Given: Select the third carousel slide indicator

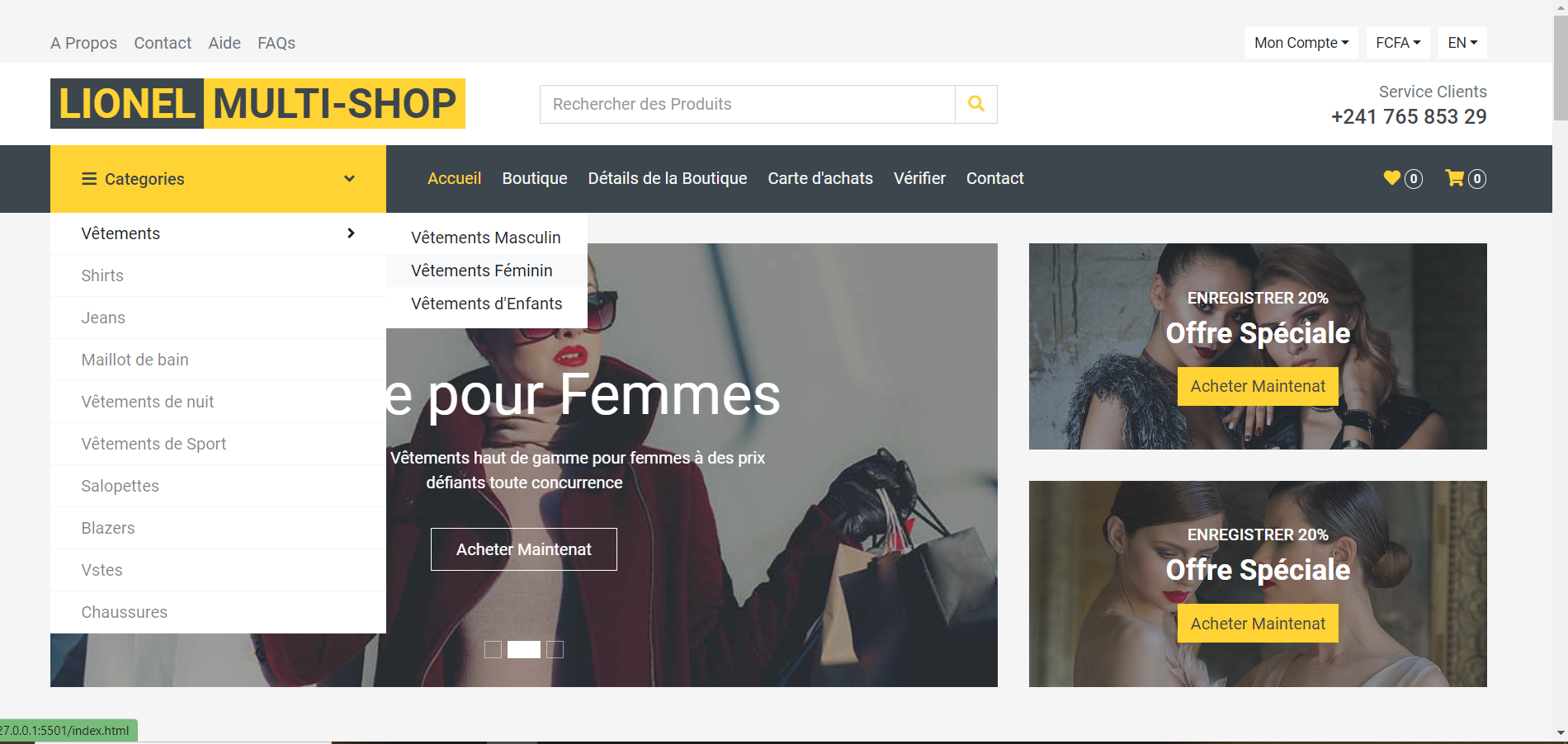Looking at the screenshot, I should point(555,650).
